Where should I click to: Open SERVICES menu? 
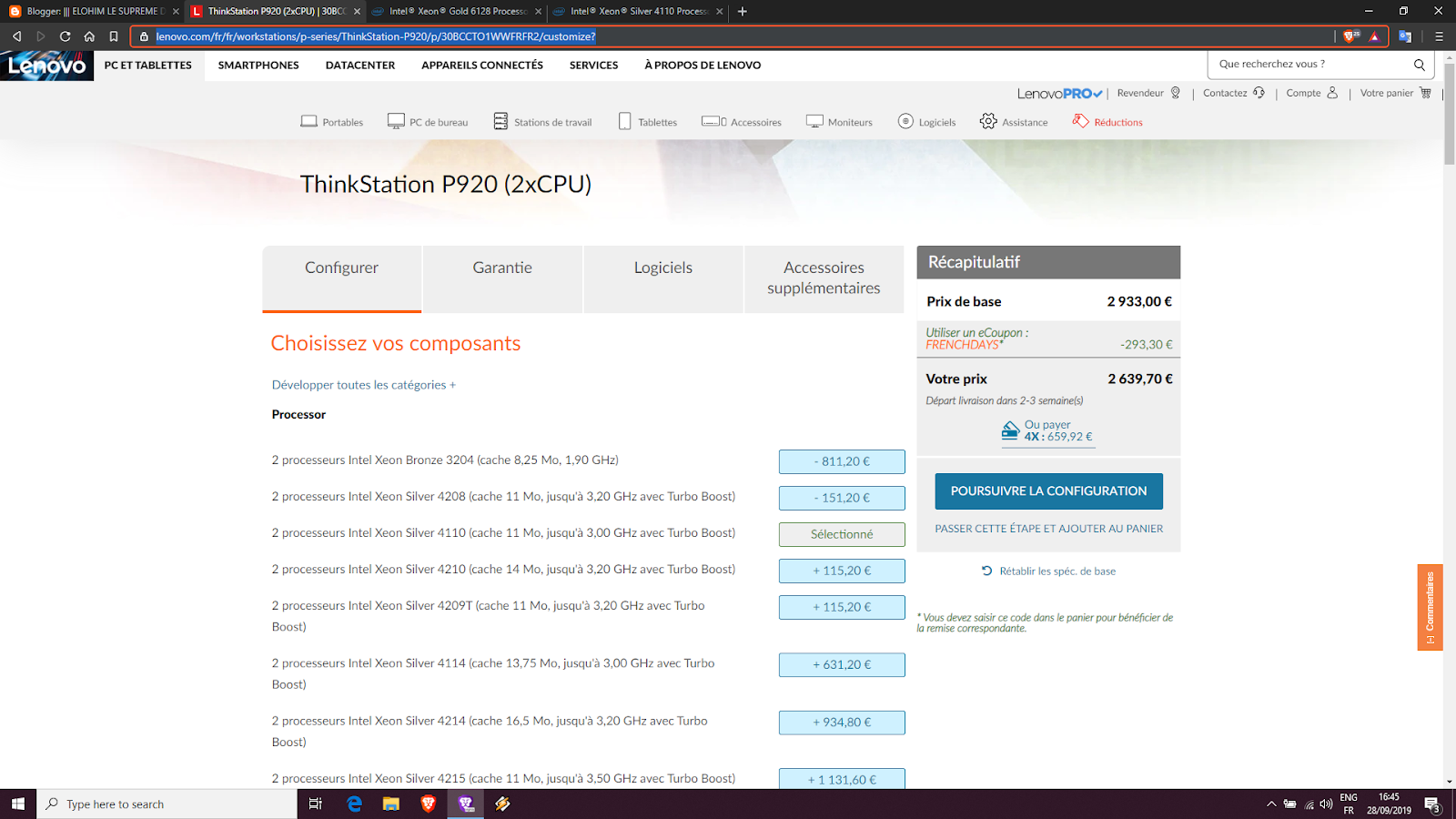[593, 66]
